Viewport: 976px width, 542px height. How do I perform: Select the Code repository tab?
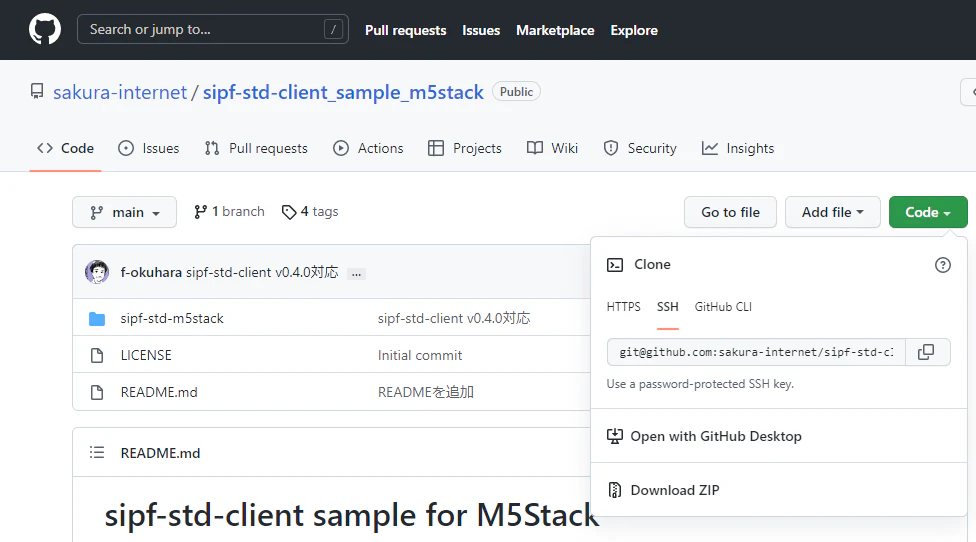pos(65,148)
